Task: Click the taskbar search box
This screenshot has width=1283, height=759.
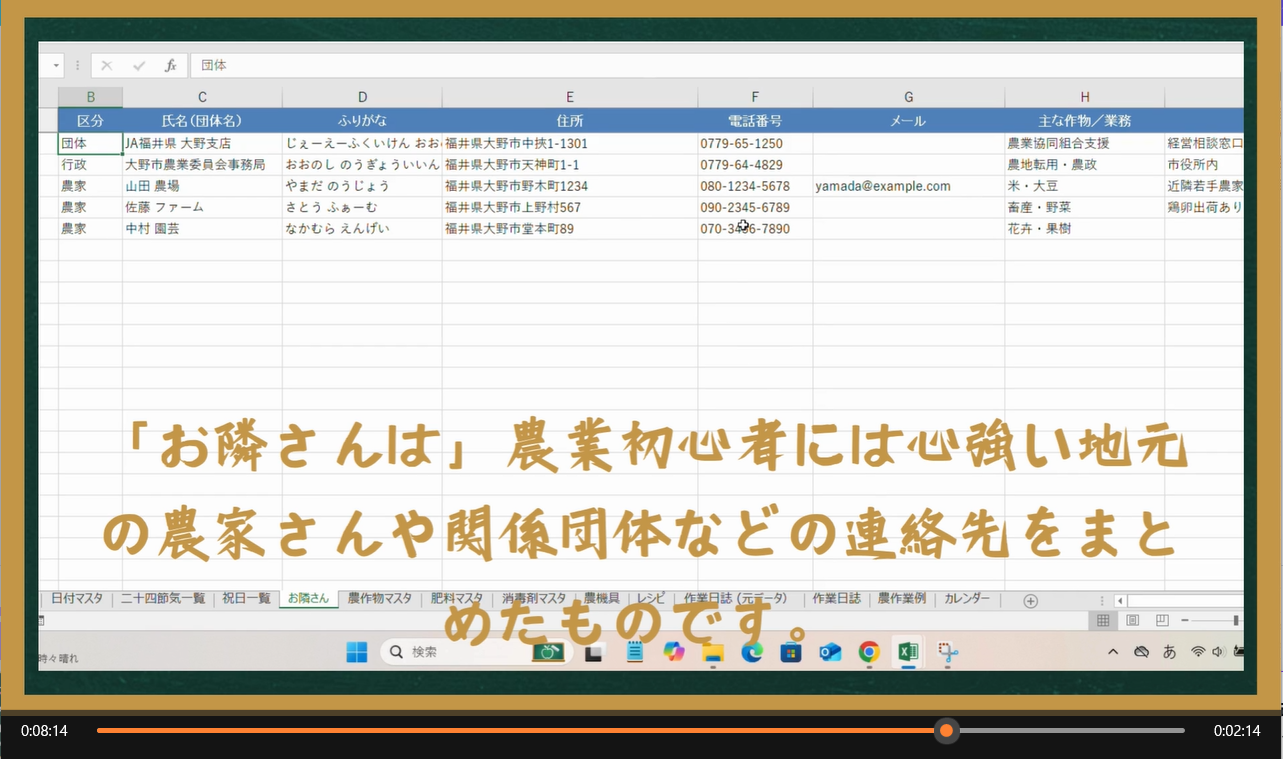Action: (x=470, y=653)
